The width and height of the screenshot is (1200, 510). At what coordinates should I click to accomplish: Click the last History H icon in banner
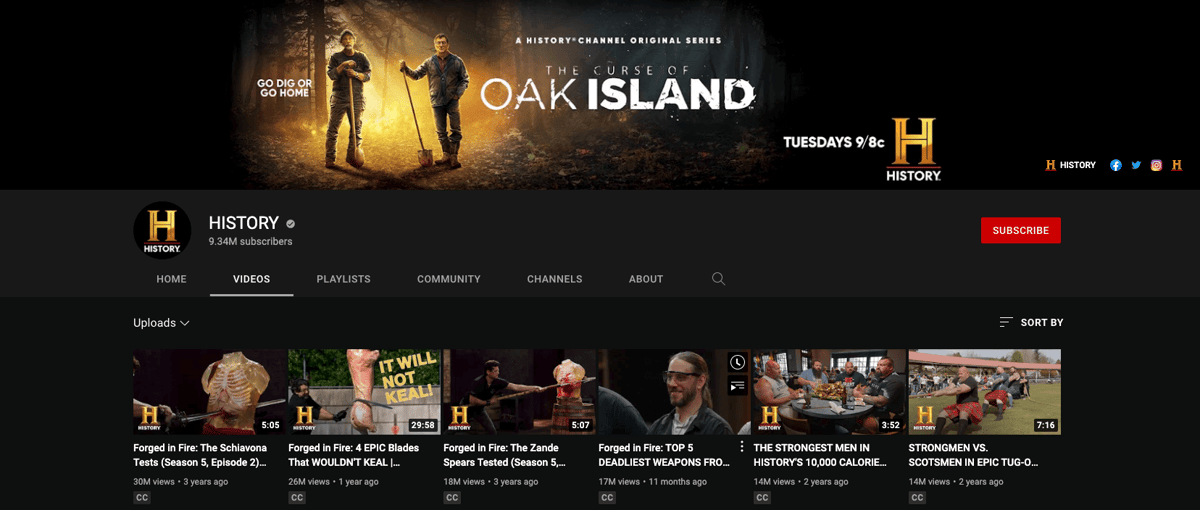click(x=1177, y=165)
